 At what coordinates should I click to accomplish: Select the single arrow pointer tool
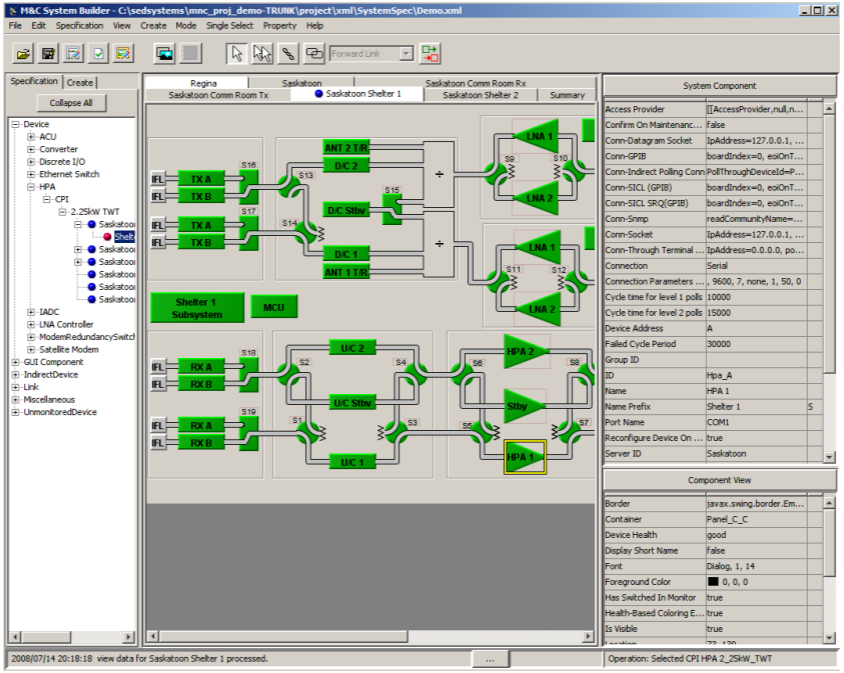point(236,53)
